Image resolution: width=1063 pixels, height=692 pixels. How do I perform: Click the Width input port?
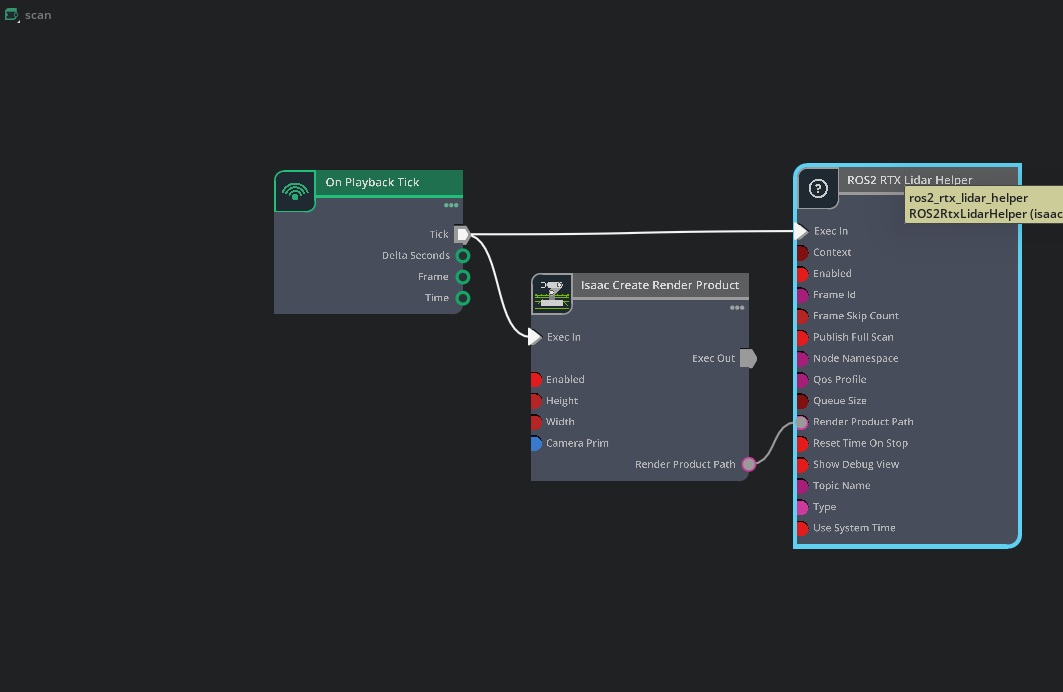coord(536,422)
